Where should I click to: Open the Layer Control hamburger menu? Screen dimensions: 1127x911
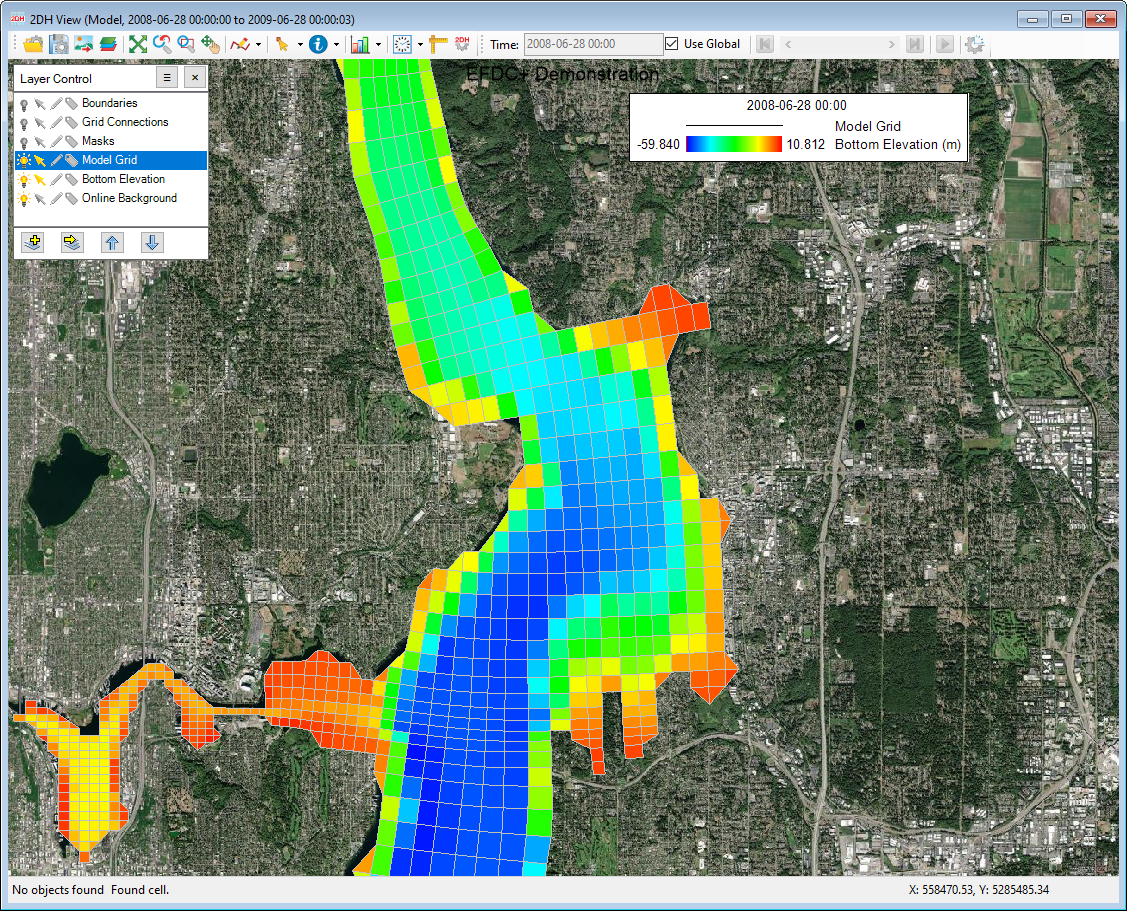tap(167, 78)
